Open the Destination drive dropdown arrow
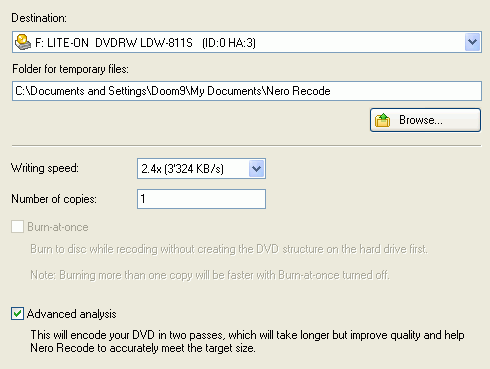This screenshot has height=369, width=490. point(472,42)
